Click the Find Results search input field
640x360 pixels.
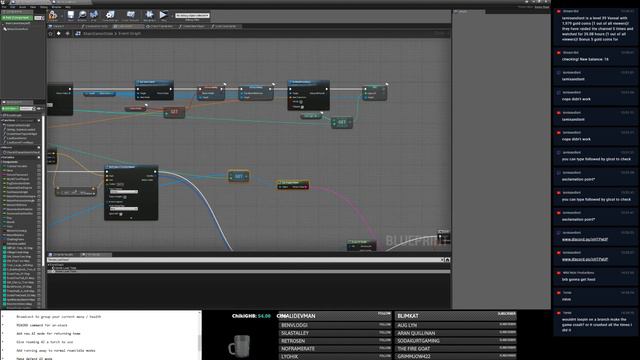245,260
